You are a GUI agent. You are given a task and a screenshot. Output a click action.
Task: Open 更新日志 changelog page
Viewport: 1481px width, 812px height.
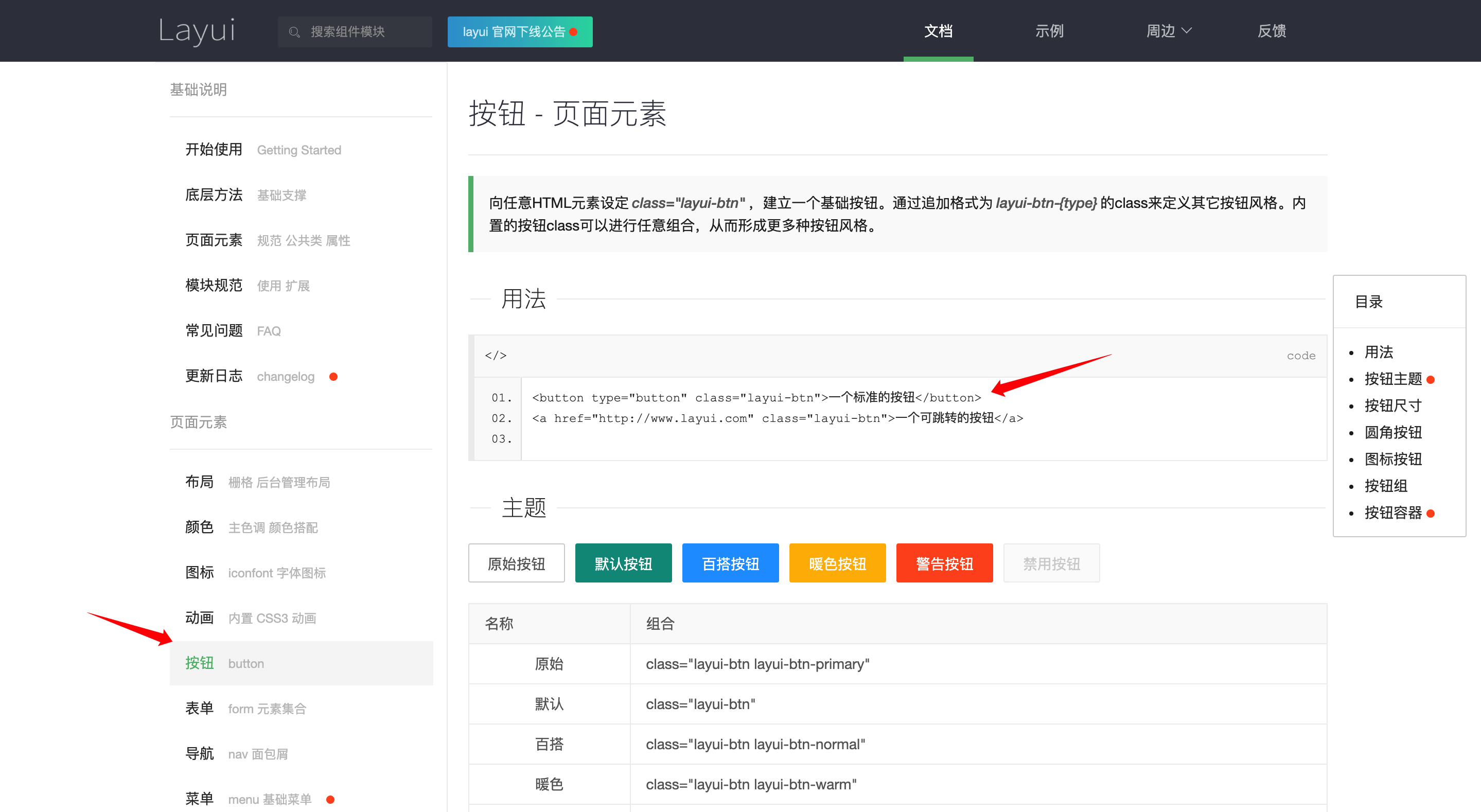pos(301,376)
